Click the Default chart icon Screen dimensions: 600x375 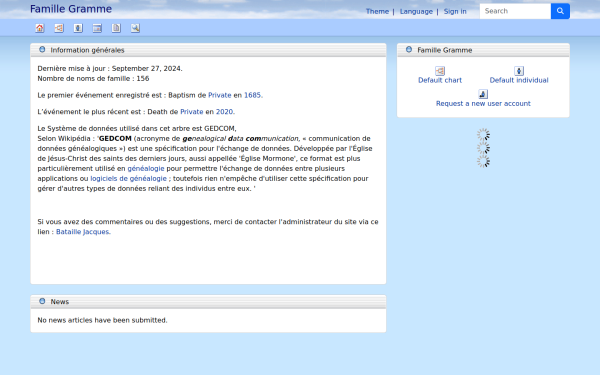(440, 71)
